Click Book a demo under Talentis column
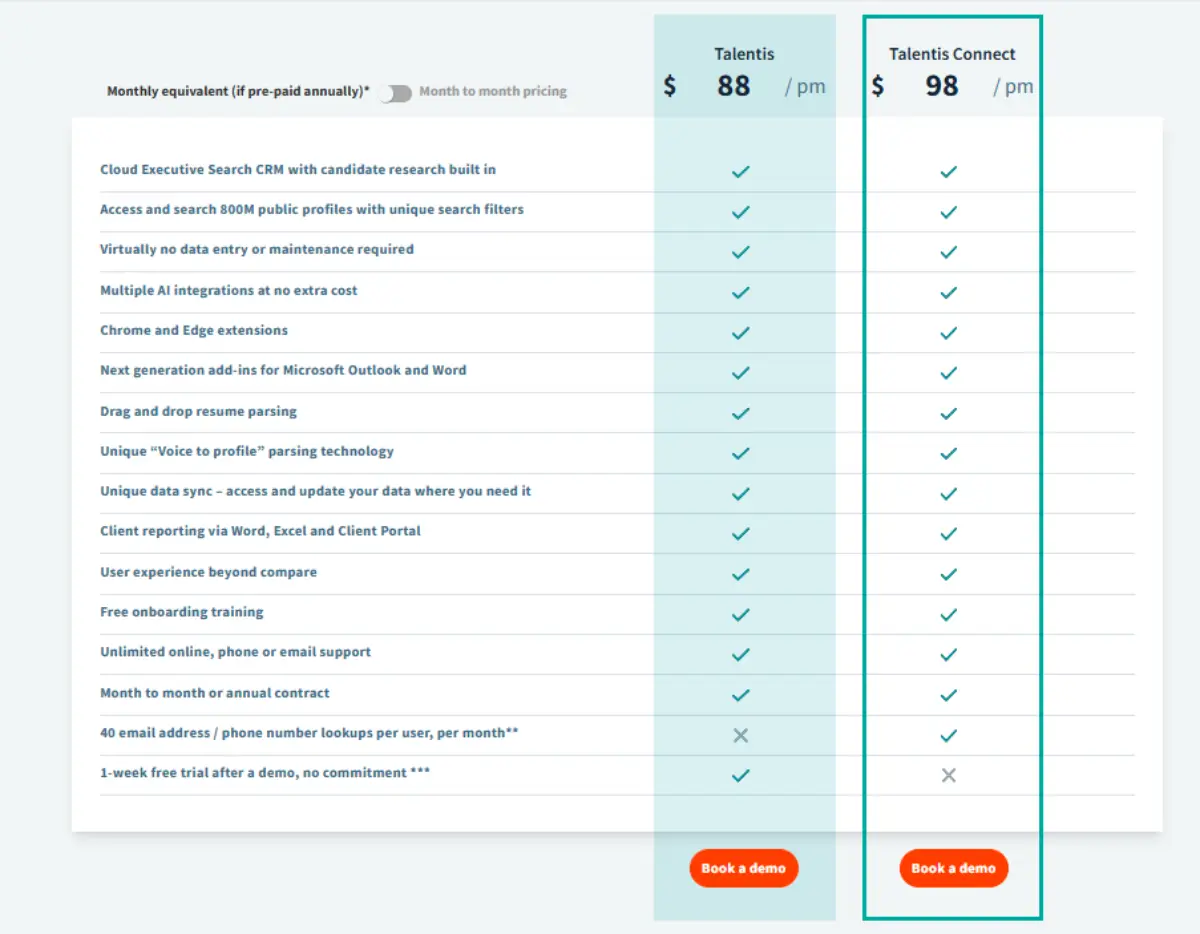1200x934 pixels. (x=744, y=868)
